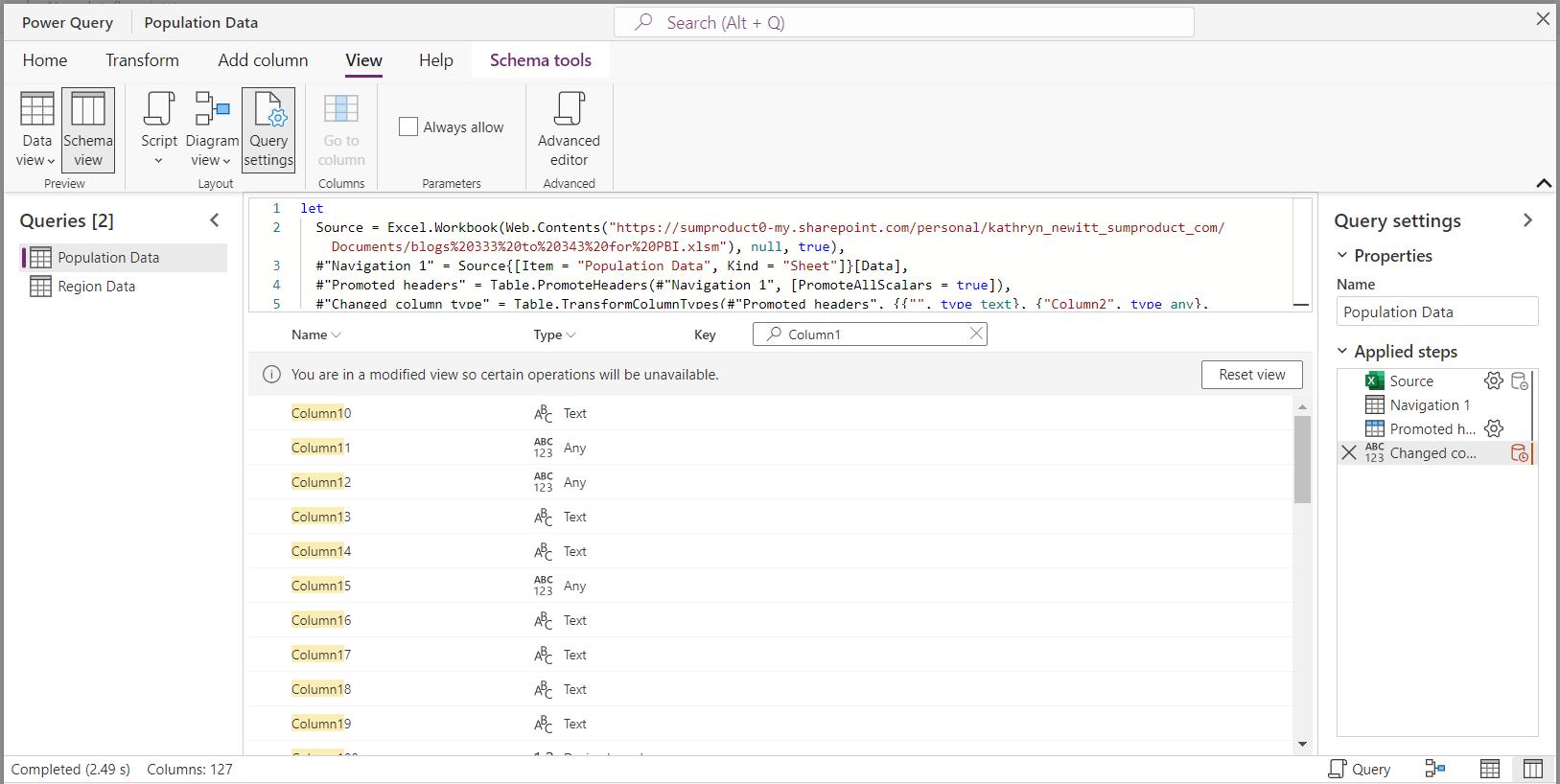Click Columns: 127 in status bar

[x=190, y=769]
